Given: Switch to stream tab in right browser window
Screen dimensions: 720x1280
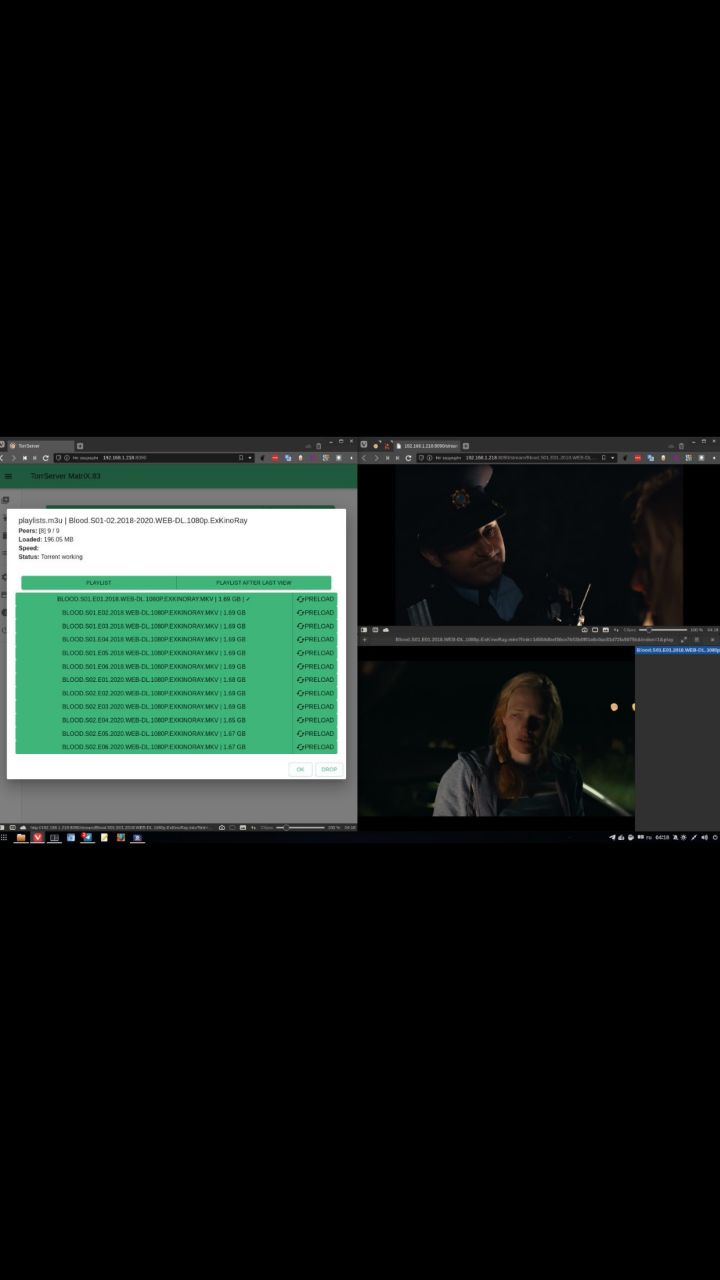Looking at the screenshot, I should 427,445.
